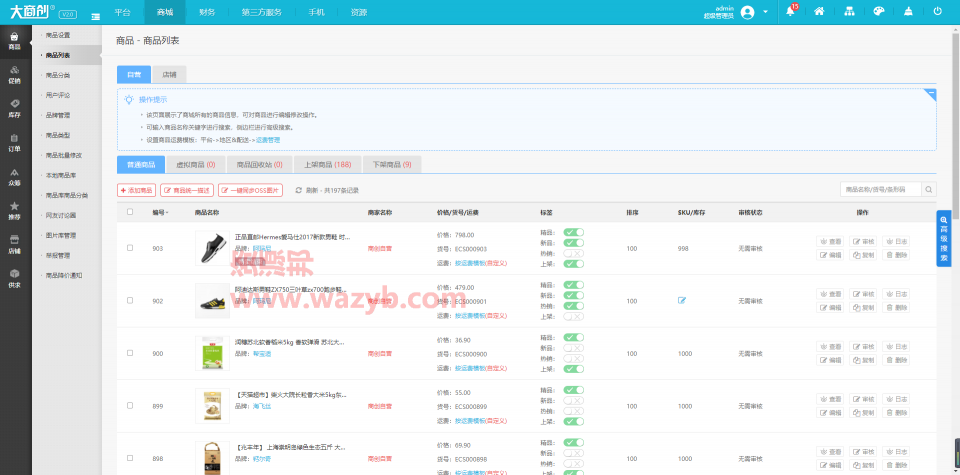
Task: Switch to the 手机 top menu
Action: tap(317, 12)
